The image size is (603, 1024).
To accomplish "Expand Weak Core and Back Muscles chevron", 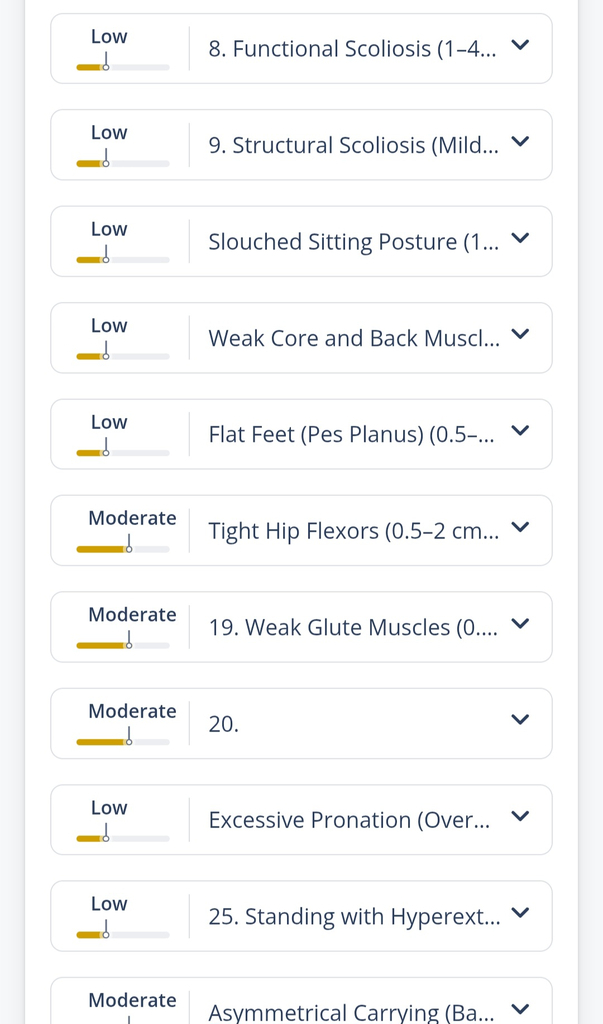I will click(x=519, y=335).
